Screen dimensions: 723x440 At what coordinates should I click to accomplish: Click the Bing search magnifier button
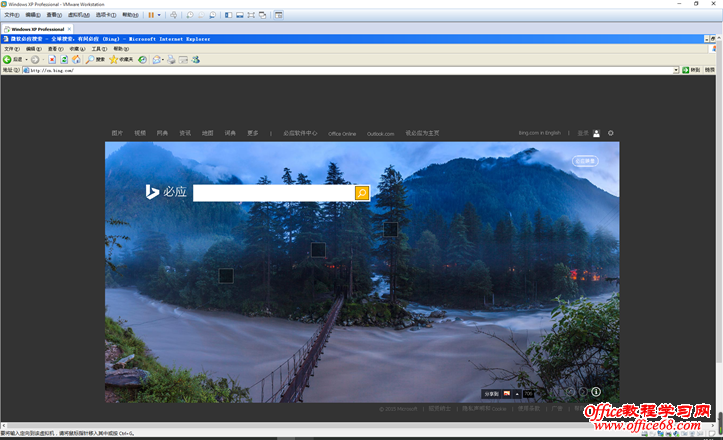362,193
